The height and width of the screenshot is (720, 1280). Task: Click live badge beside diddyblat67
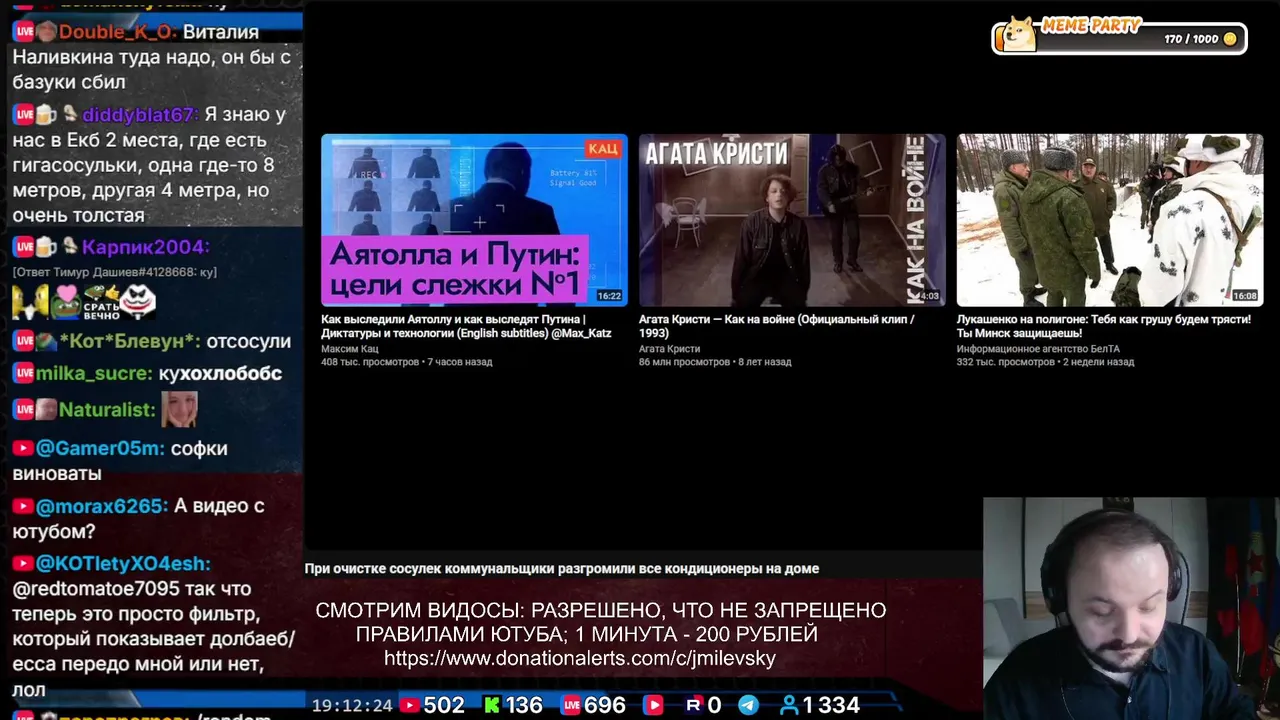click(23, 115)
